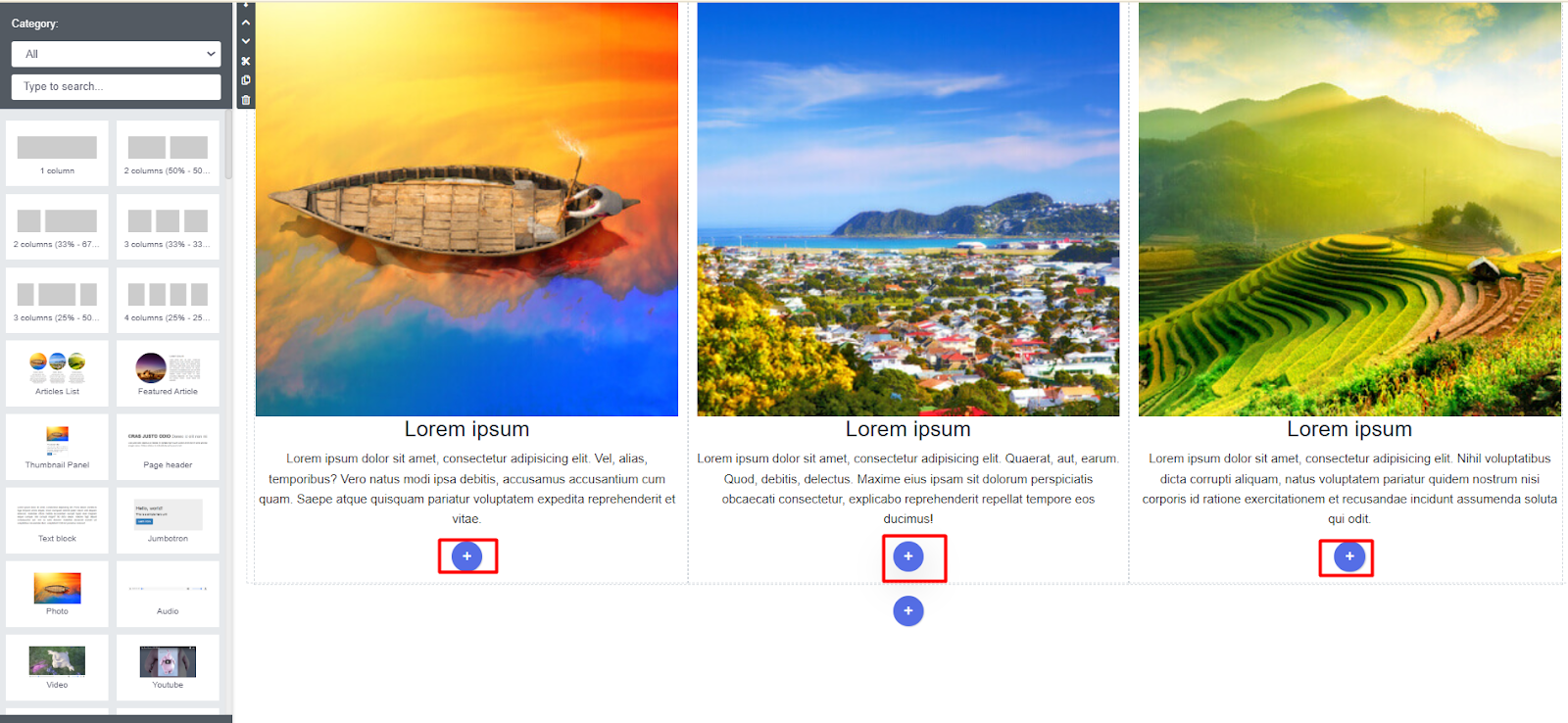The width and height of the screenshot is (1568, 723).
Task: Move the selected block down with chevron icon
Action: [245, 41]
